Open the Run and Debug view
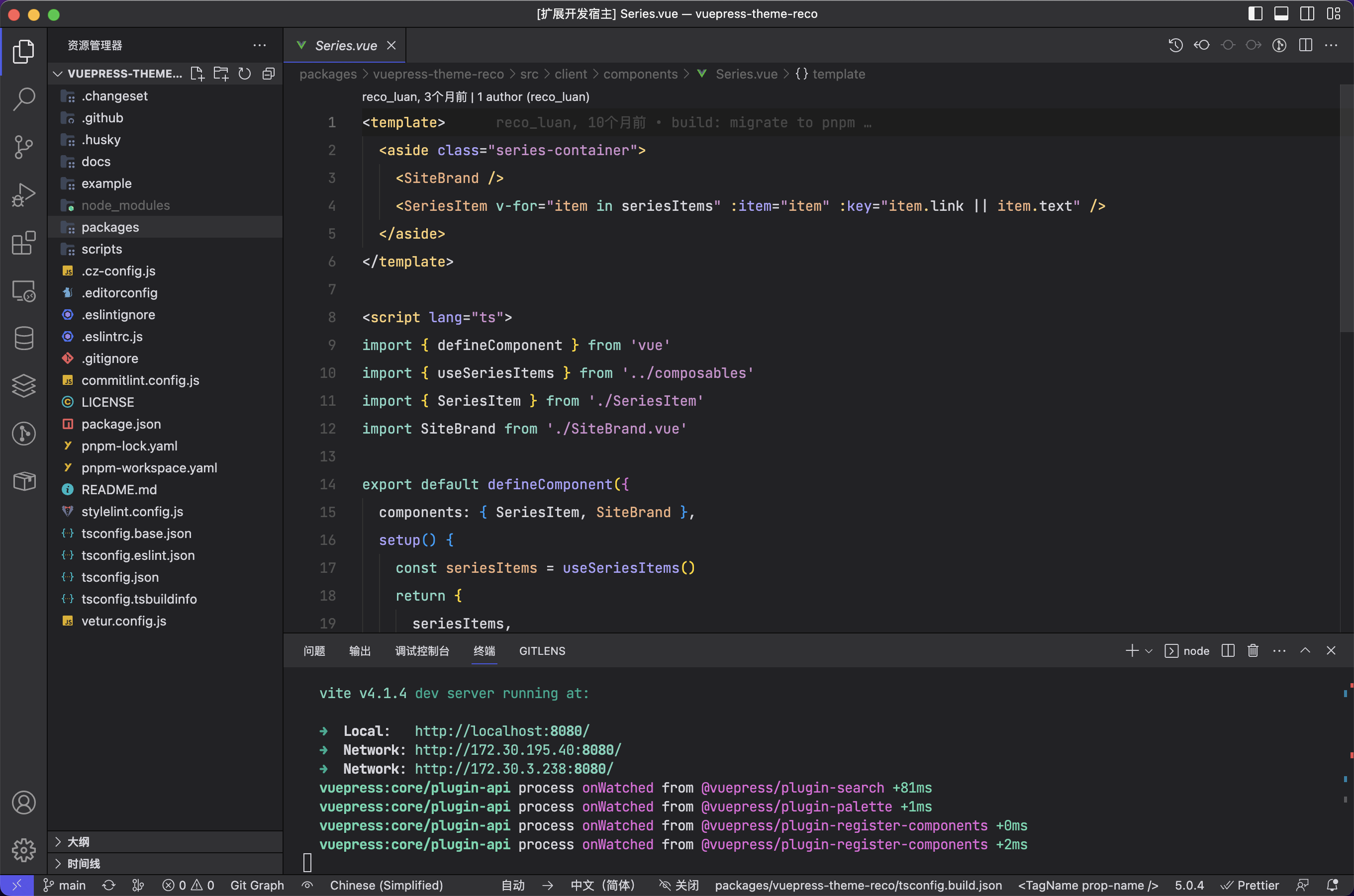Image resolution: width=1354 pixels, height=896 pixels. [23, 195]
